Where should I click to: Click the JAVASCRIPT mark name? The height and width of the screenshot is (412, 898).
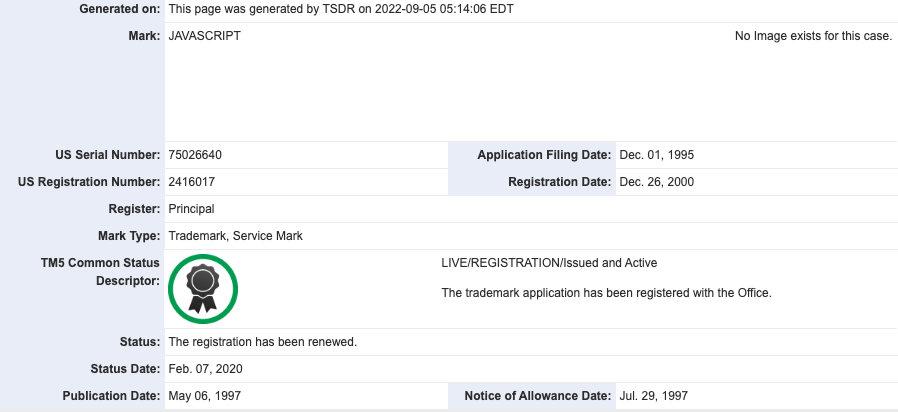pos(205,36)
